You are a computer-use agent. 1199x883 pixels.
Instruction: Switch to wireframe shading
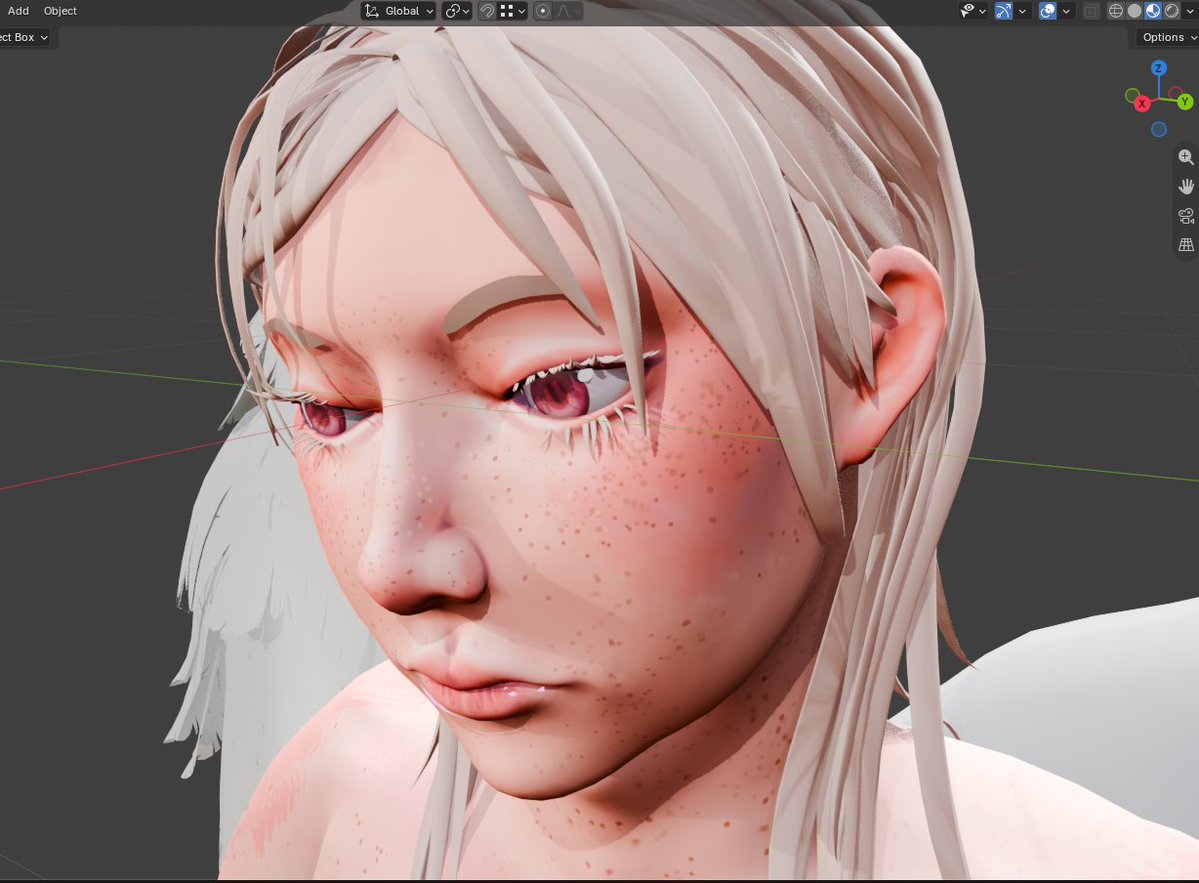(1116, 11)
